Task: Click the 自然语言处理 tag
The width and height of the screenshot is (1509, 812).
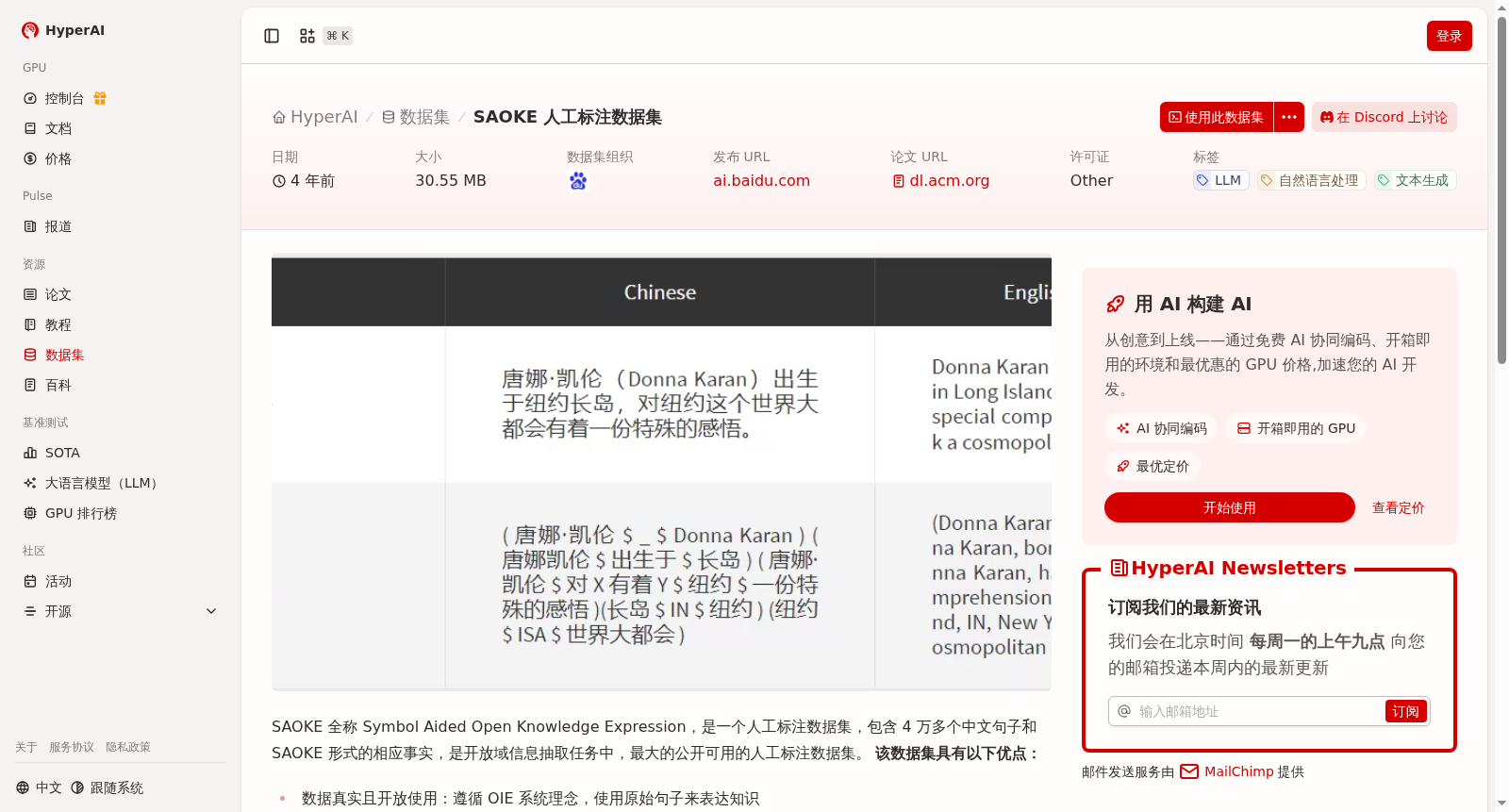Action: coord(1311,180)
